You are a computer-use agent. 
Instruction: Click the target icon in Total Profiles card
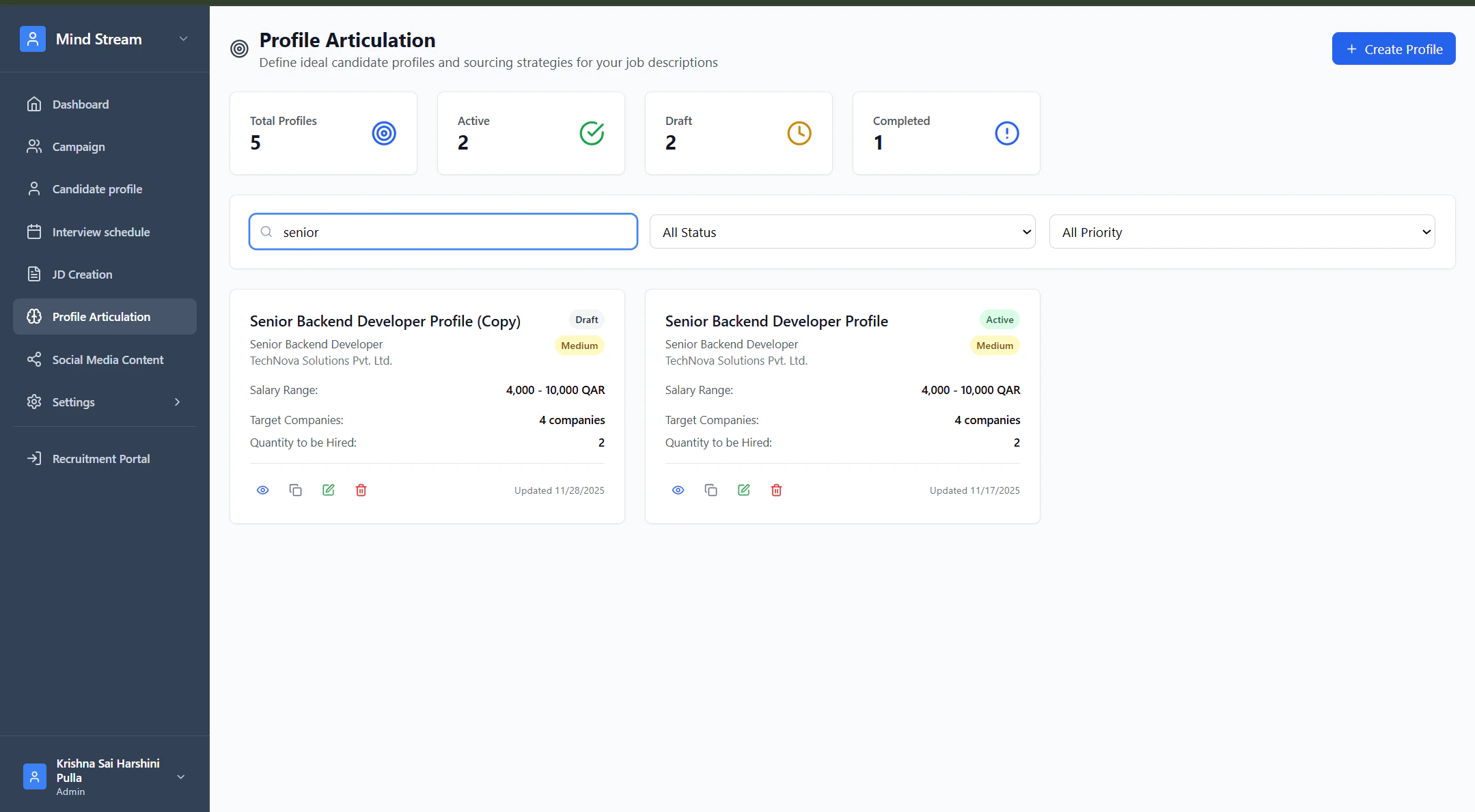point(384,133)
